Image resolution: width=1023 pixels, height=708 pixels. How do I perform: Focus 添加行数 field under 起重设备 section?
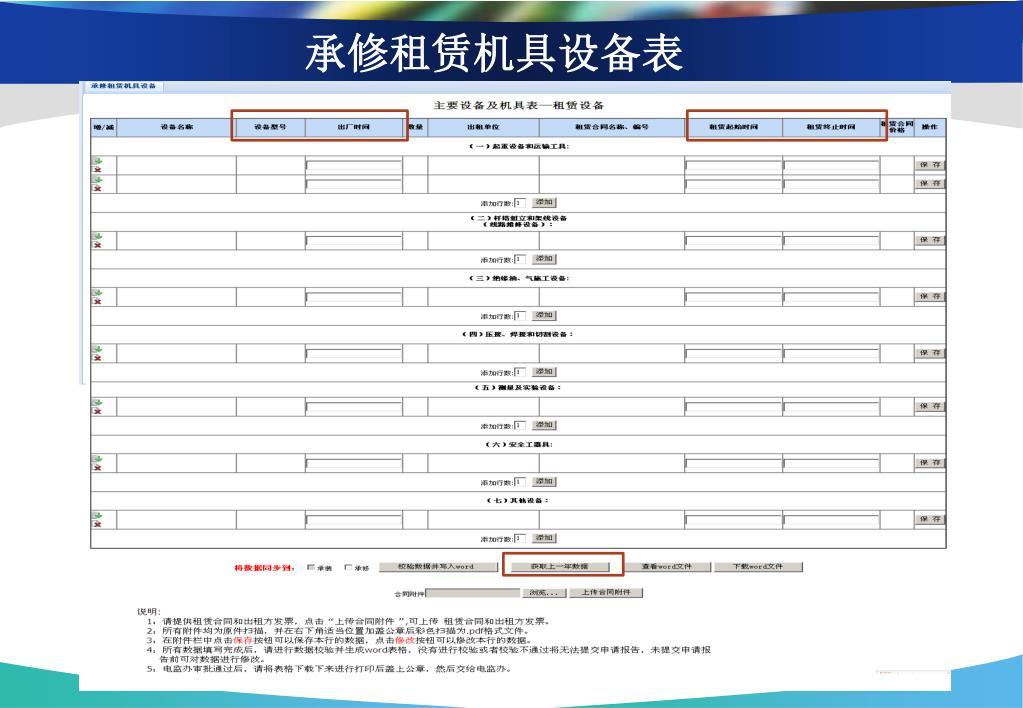(x=520, y=203)
